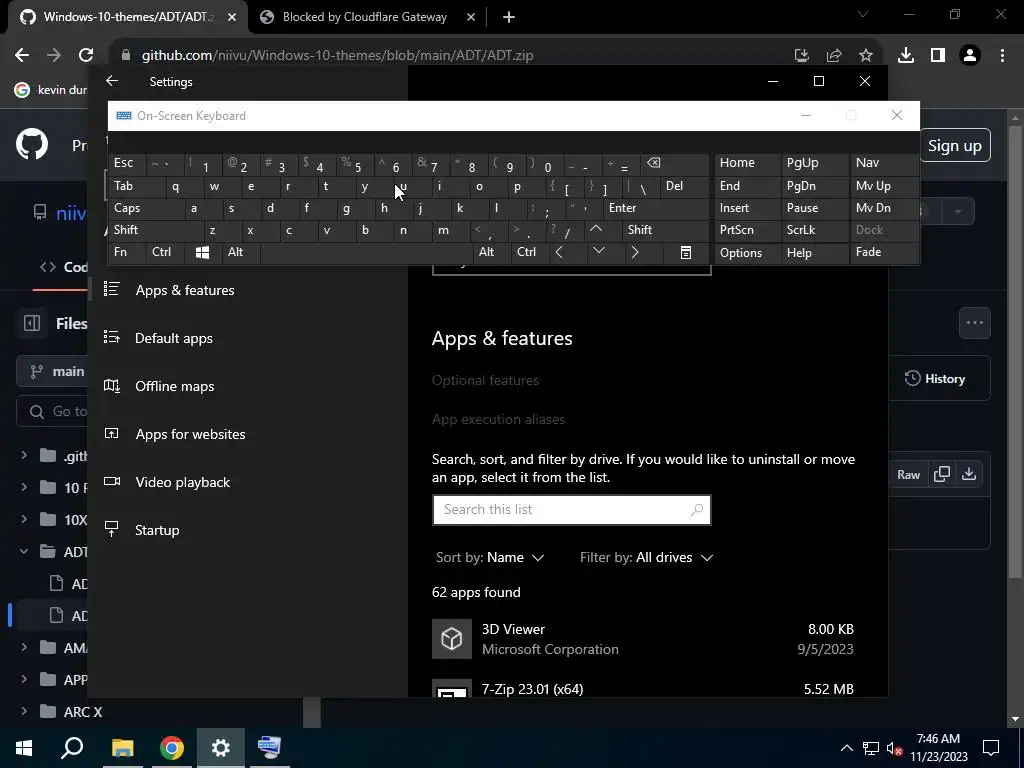Viewport: 1024px width, 768px height.
Task: Click Sign up button on GitHub
Action: (955, 146)
